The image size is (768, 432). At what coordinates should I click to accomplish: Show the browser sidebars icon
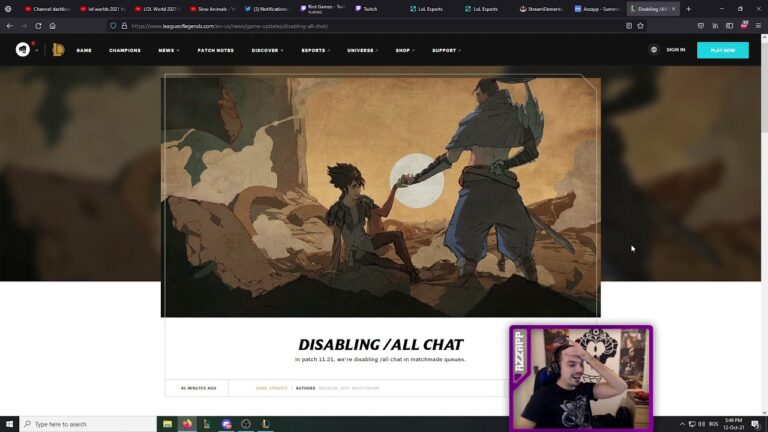pyautogui.click(x=729, y=26)
